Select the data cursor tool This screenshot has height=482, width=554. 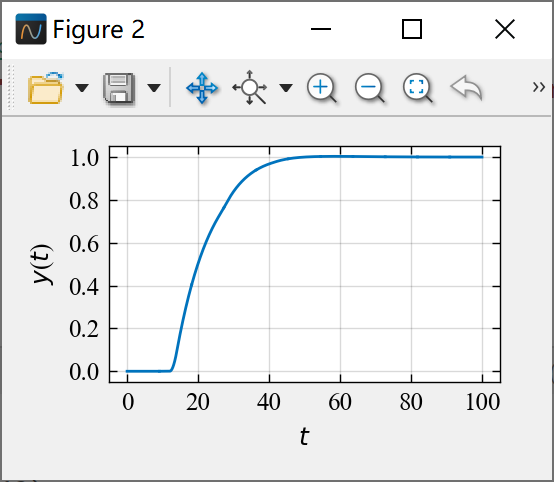click(x=249, y=87)
